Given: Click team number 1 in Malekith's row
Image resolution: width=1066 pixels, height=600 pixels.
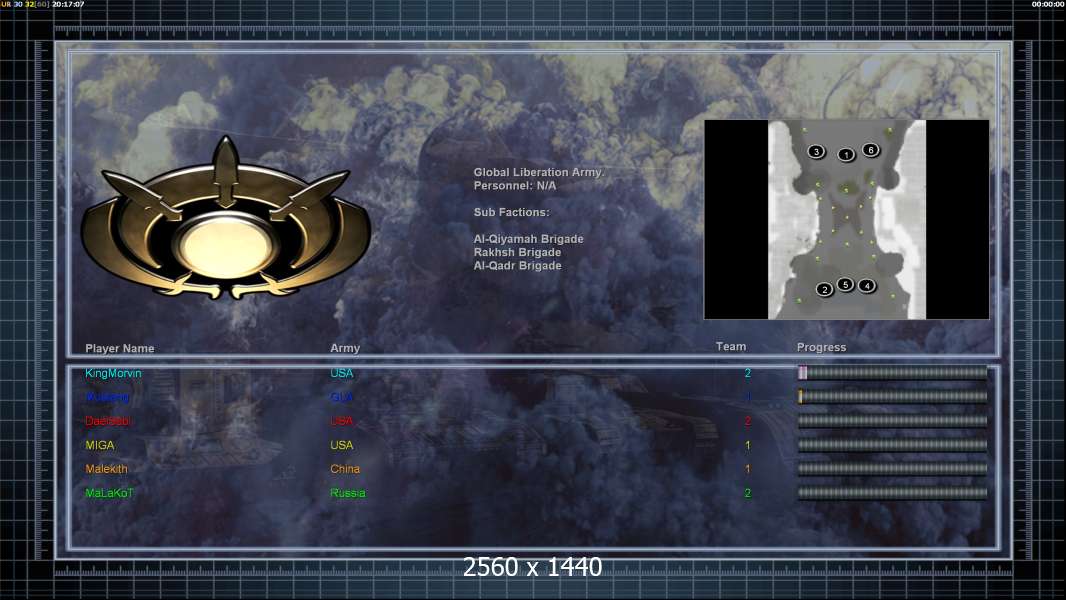Looking at the screenshot, I should 748,469.
